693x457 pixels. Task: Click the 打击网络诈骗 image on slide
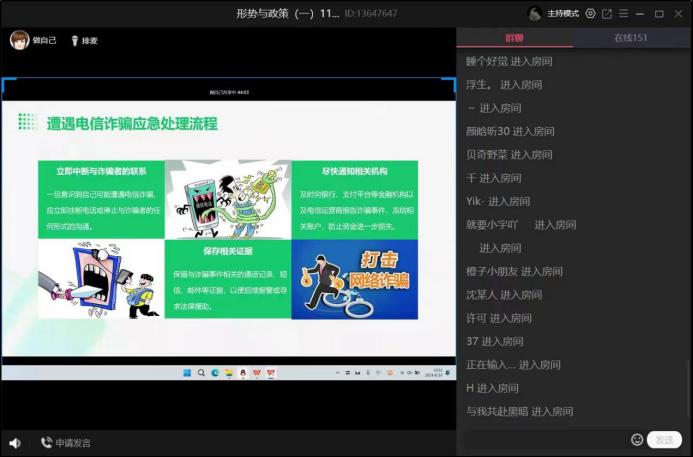pyautogui.click(x=355, y=279)
